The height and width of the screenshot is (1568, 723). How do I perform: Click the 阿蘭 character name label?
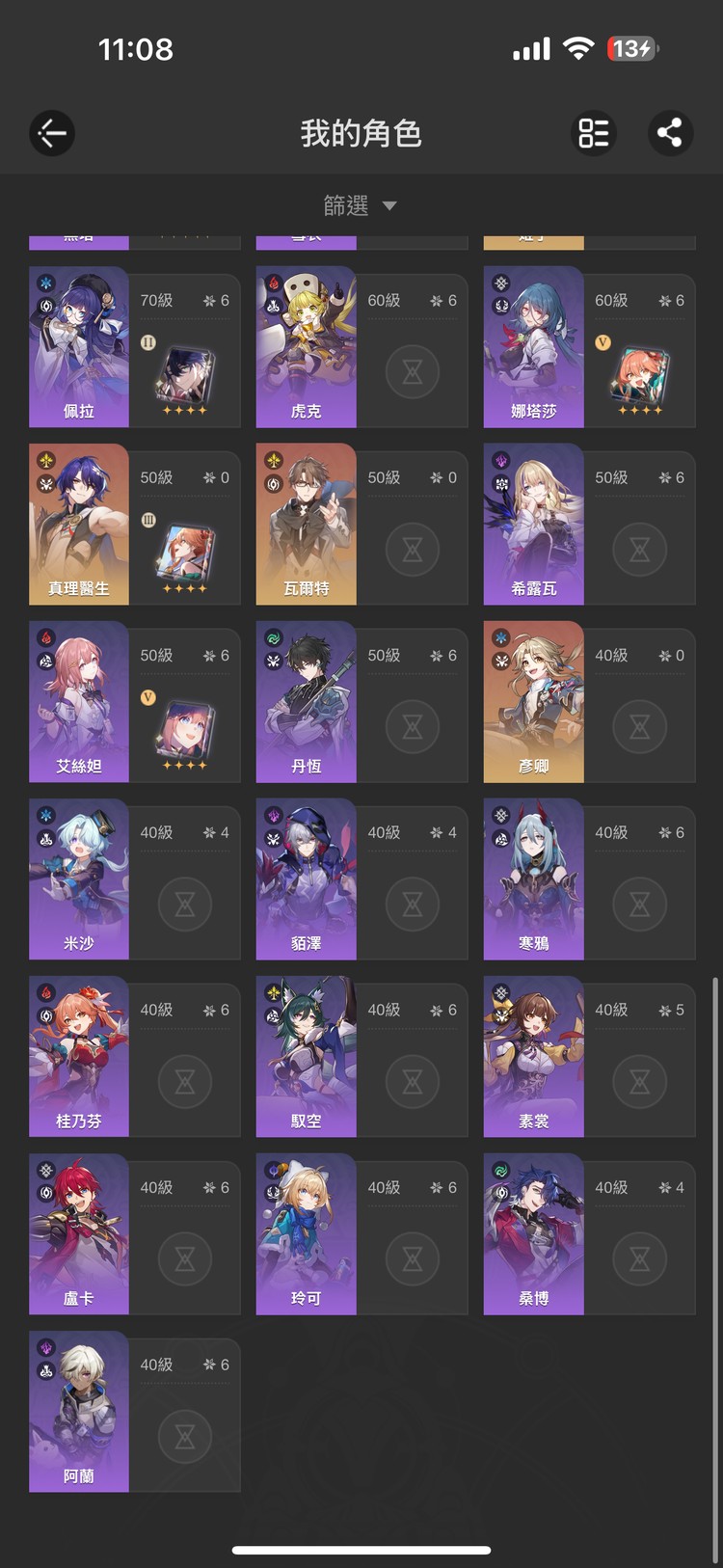(x=79, y=1476)
